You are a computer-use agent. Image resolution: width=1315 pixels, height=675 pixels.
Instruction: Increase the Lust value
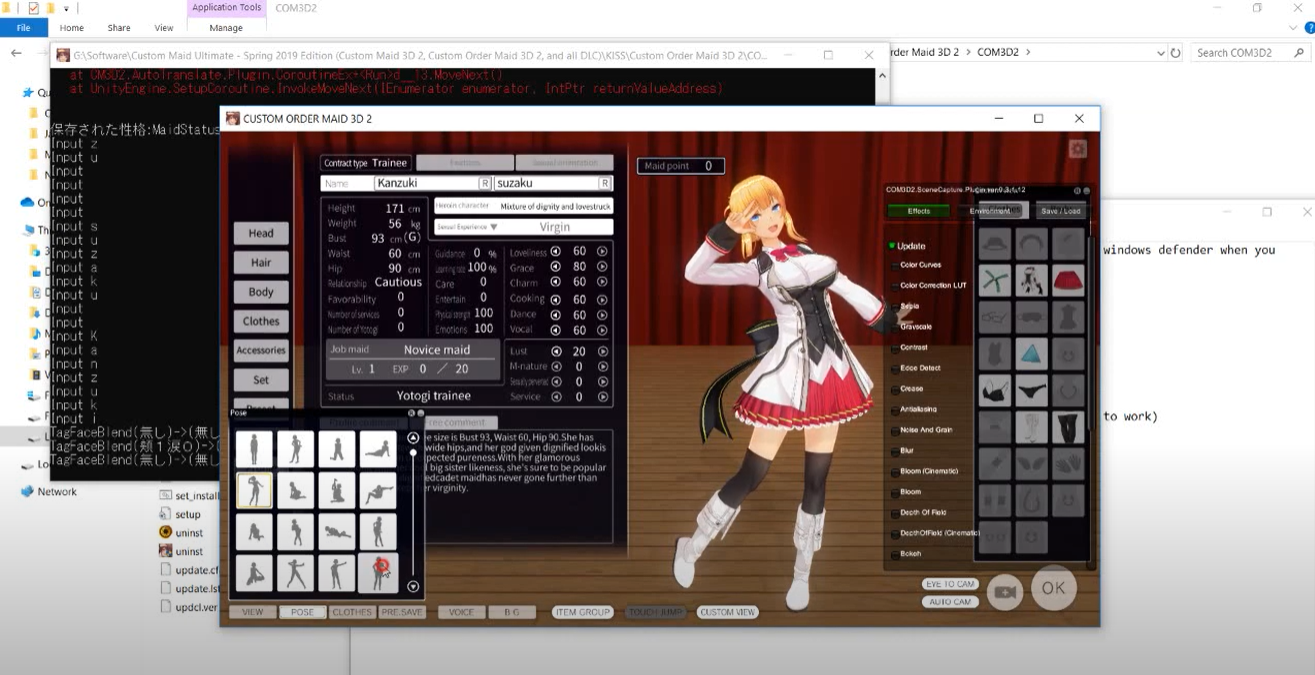pyautogui.click(x=602, y=351)
